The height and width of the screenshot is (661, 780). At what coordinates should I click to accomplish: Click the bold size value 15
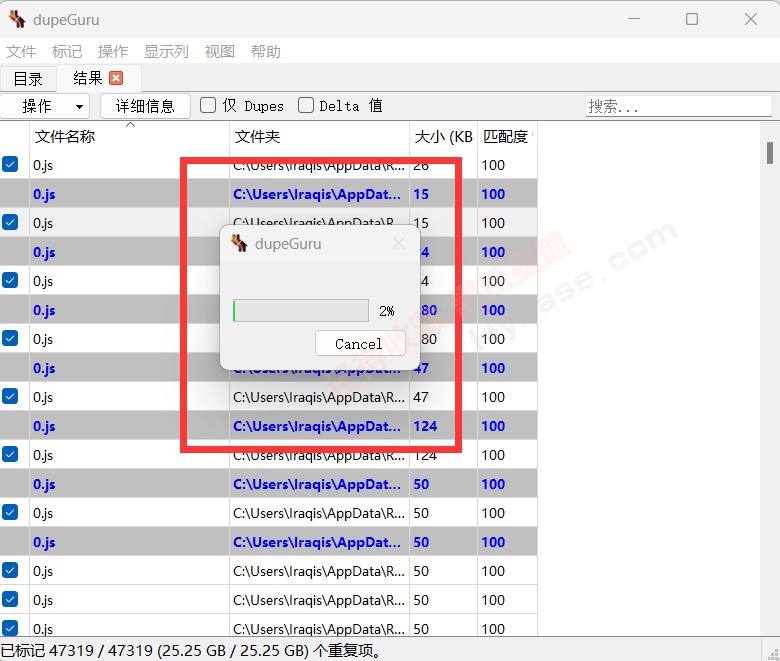point(421,194)
